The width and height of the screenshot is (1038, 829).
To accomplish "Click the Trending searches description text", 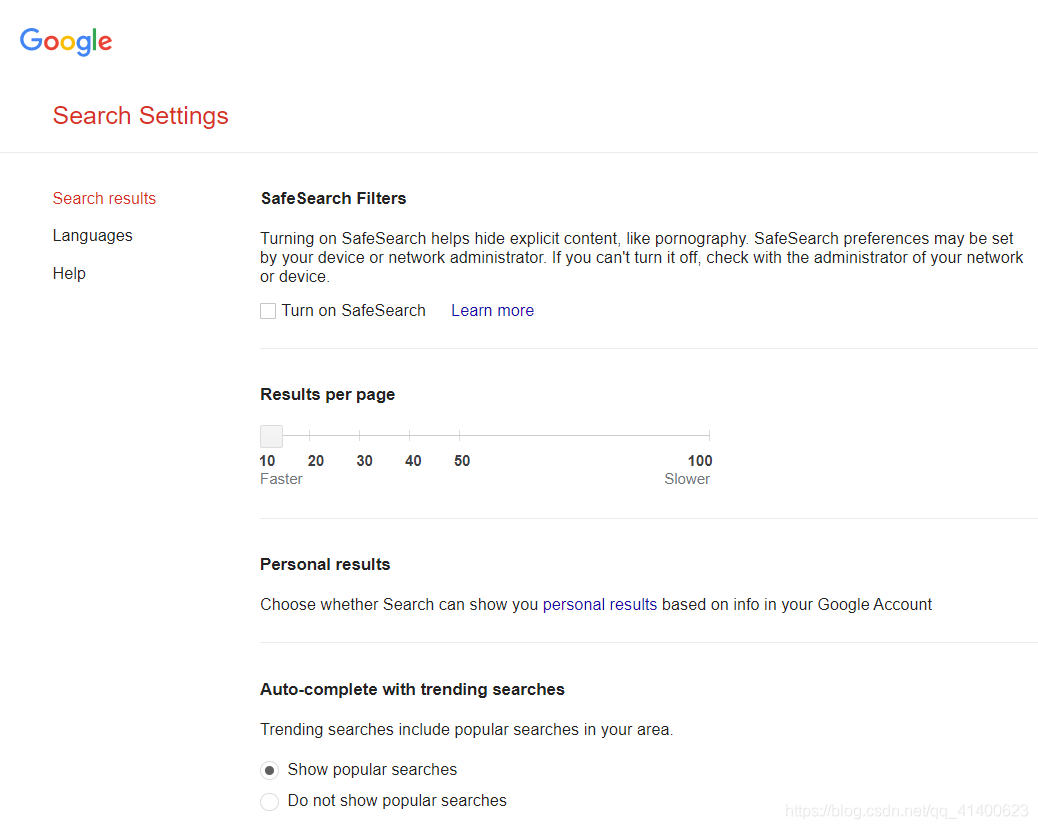I will pos(467,730).
